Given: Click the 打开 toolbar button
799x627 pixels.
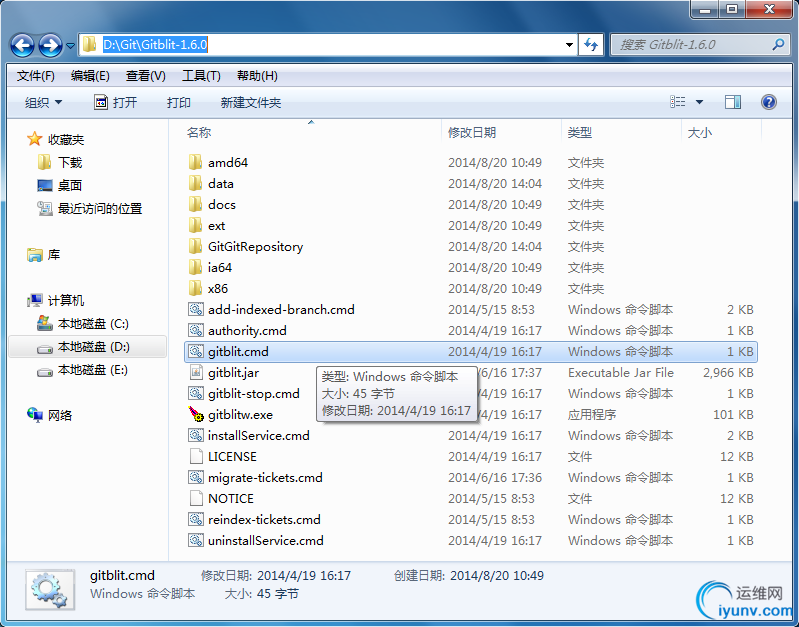Looking at the screenshot, I should (116, 102).
